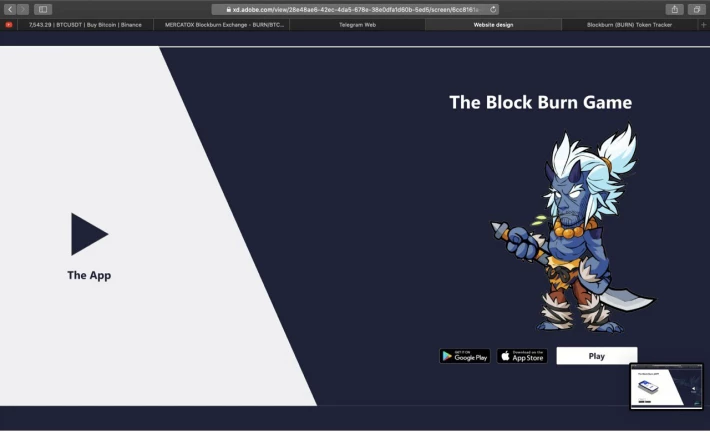Click the lock icon in the address bar
This screenshot has width=710, height=444.
click(x=229, y=9)
